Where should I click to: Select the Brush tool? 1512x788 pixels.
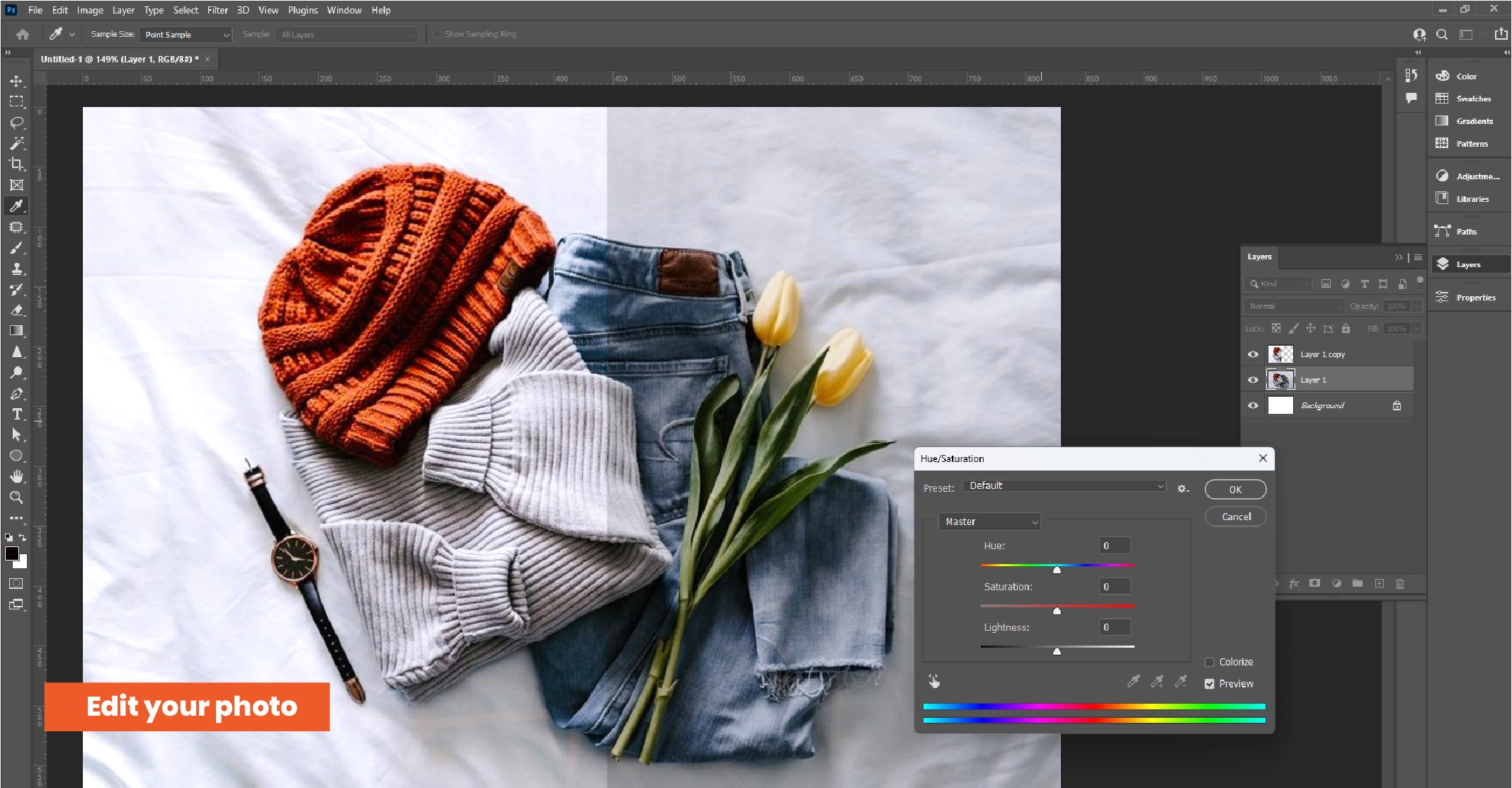click(16, 248)
